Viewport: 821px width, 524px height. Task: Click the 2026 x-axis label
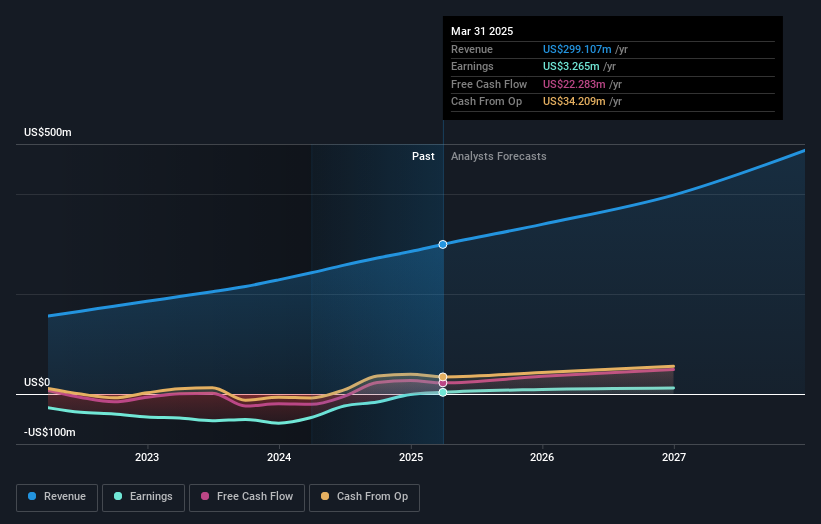pyautogui.click(x=542, y=457)
